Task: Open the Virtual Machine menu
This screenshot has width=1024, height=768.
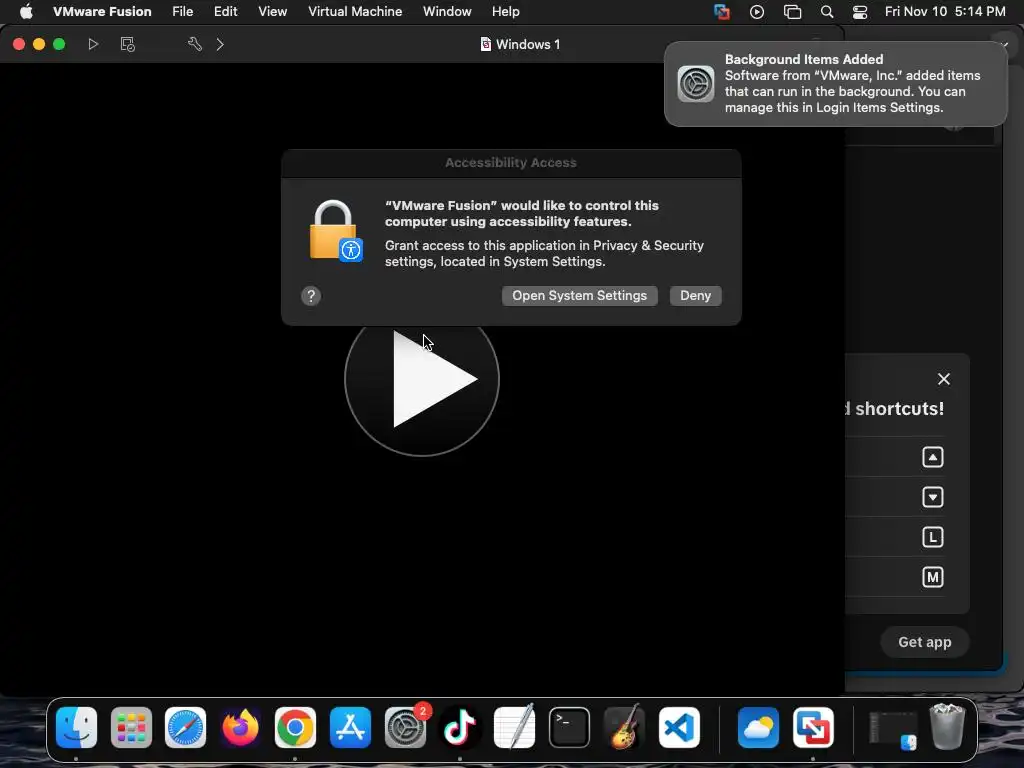Action: 355,11
